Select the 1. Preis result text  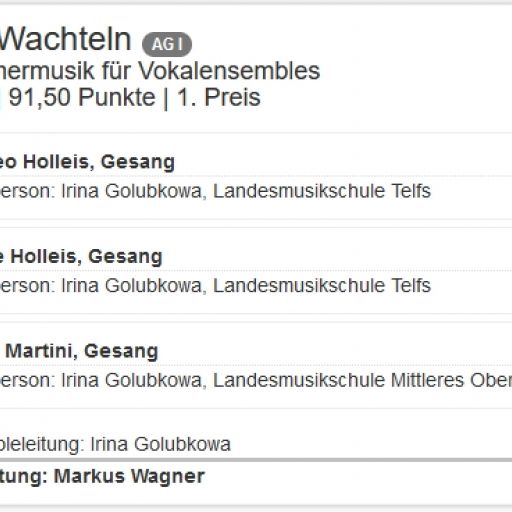click(x=219, y=97)
